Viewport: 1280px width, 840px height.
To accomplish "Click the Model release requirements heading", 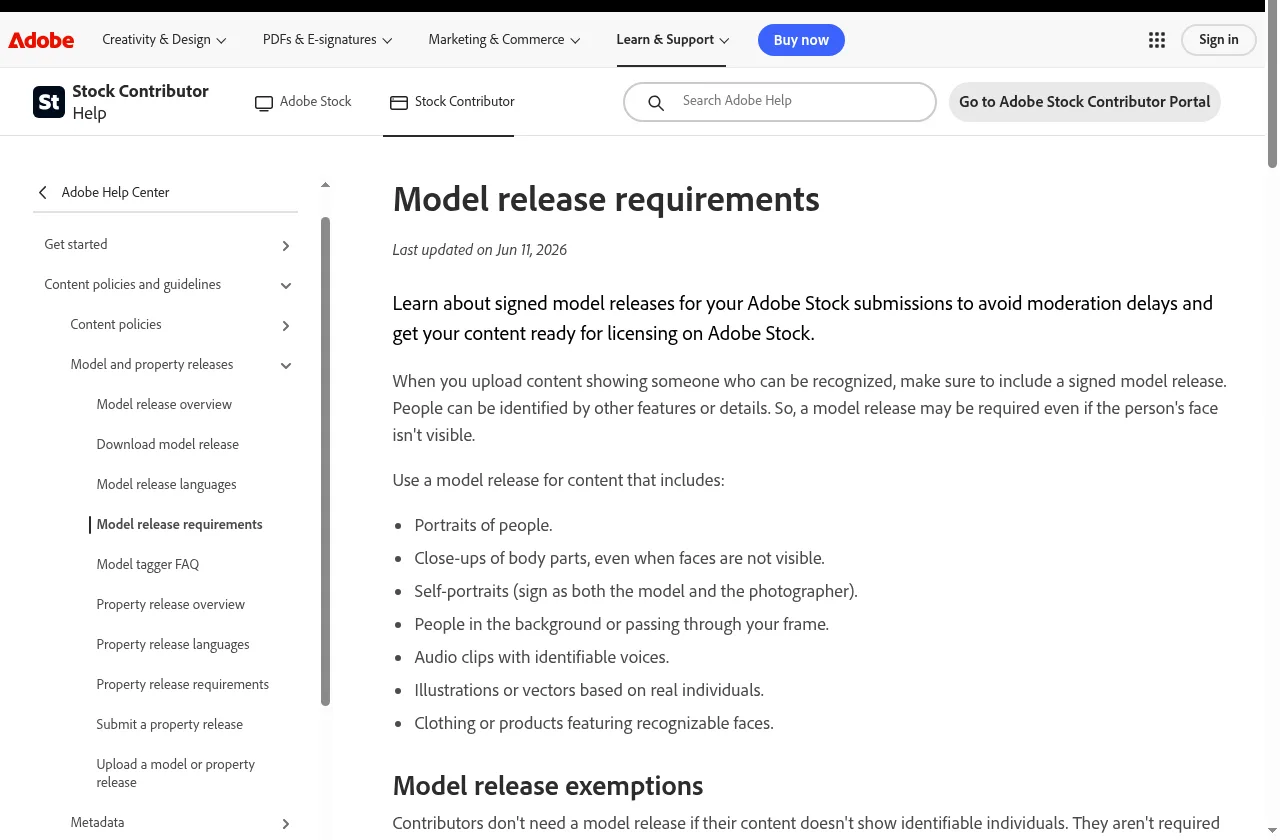I will click(x=606, y=199).
